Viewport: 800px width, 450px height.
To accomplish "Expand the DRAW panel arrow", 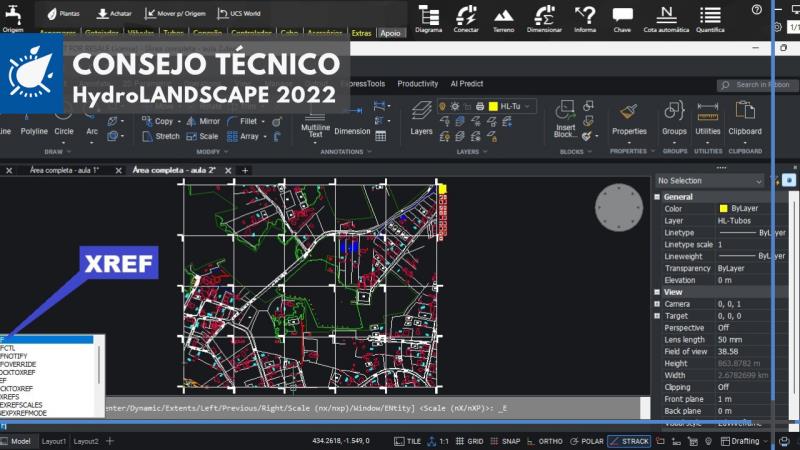I will coord(69,152).
